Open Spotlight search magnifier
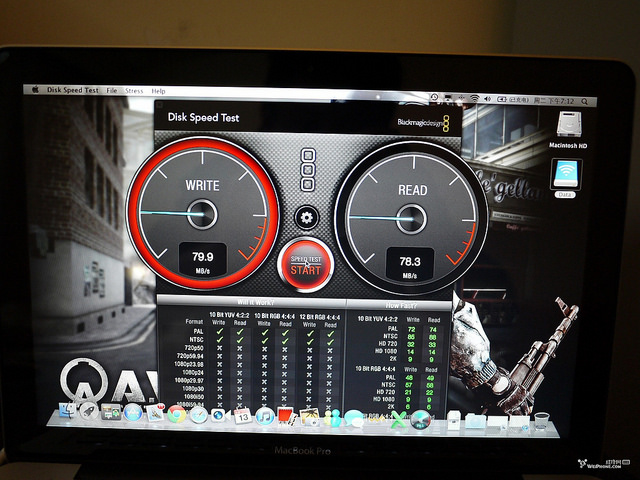Image resolution: width=640 pixels, height=480 pixels. [584, 102]
